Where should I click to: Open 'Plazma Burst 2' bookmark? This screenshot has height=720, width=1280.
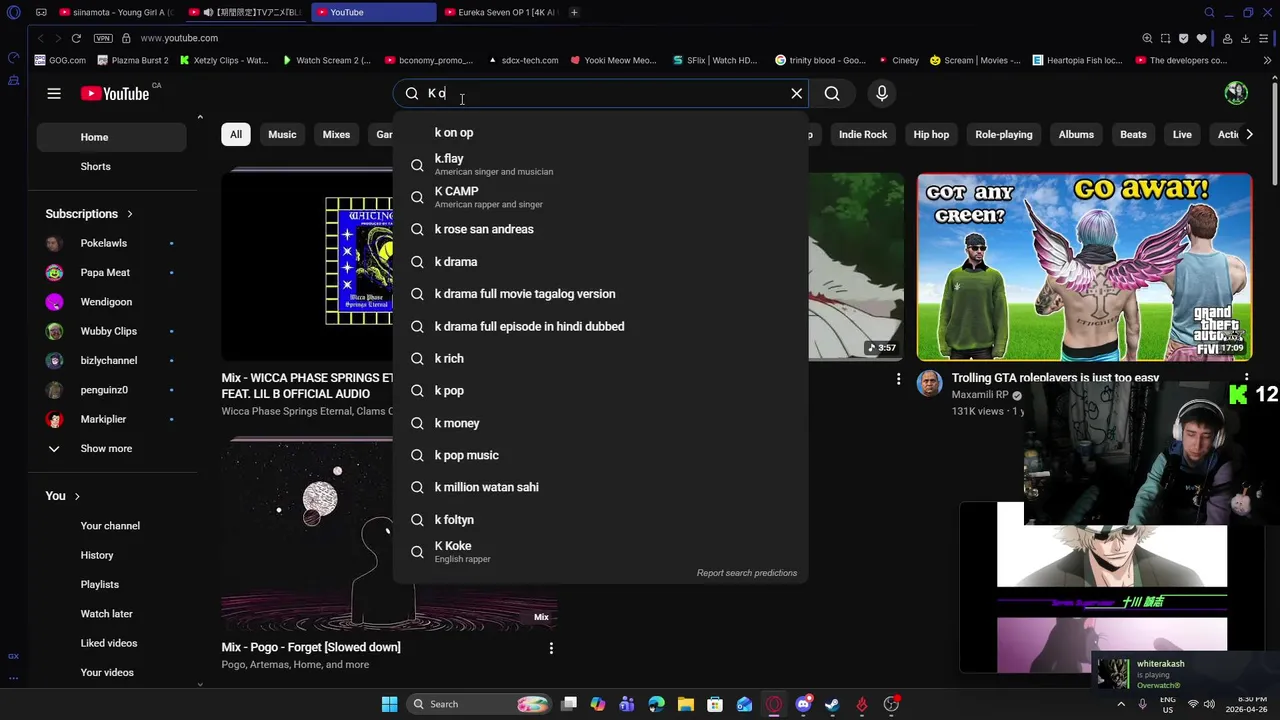tap(132, 60)
